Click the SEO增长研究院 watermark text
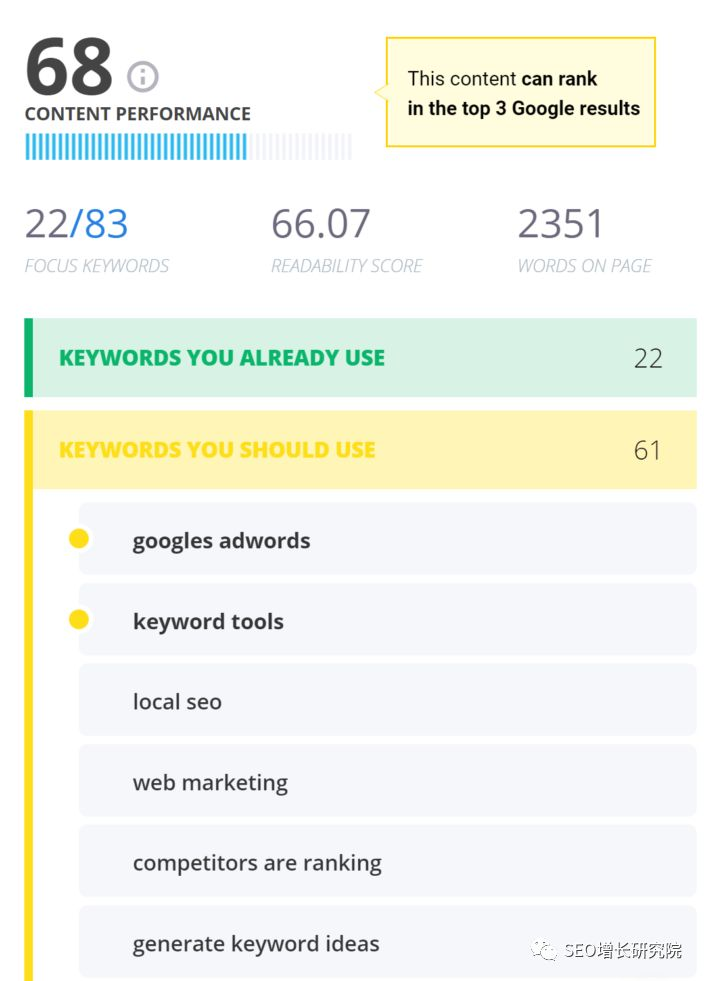 [x=623, y=950]
